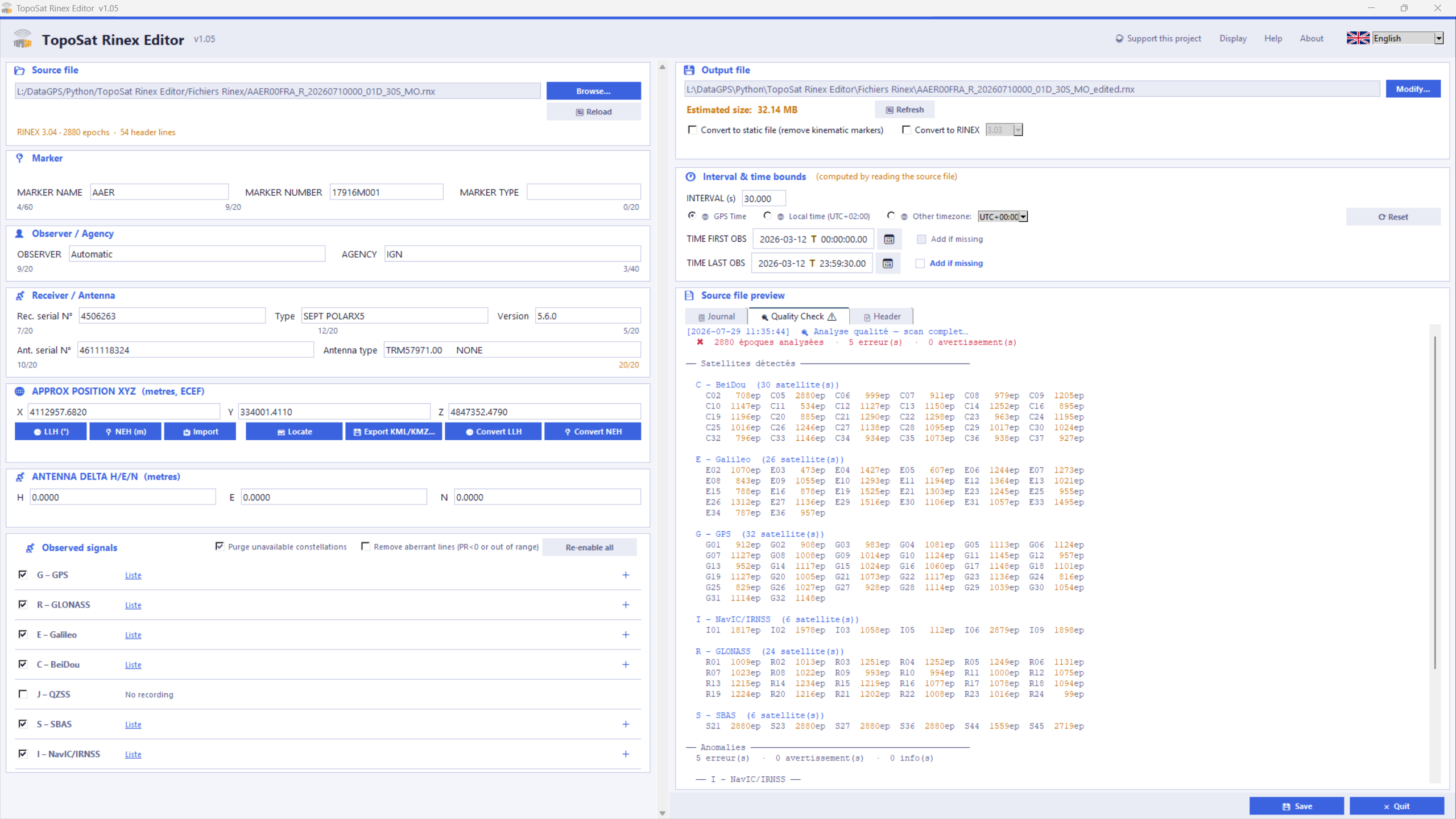Image resolution: width=1456 pixels, height=819 pixels.
Task: Switch to the Header tab
Action: 882,317
